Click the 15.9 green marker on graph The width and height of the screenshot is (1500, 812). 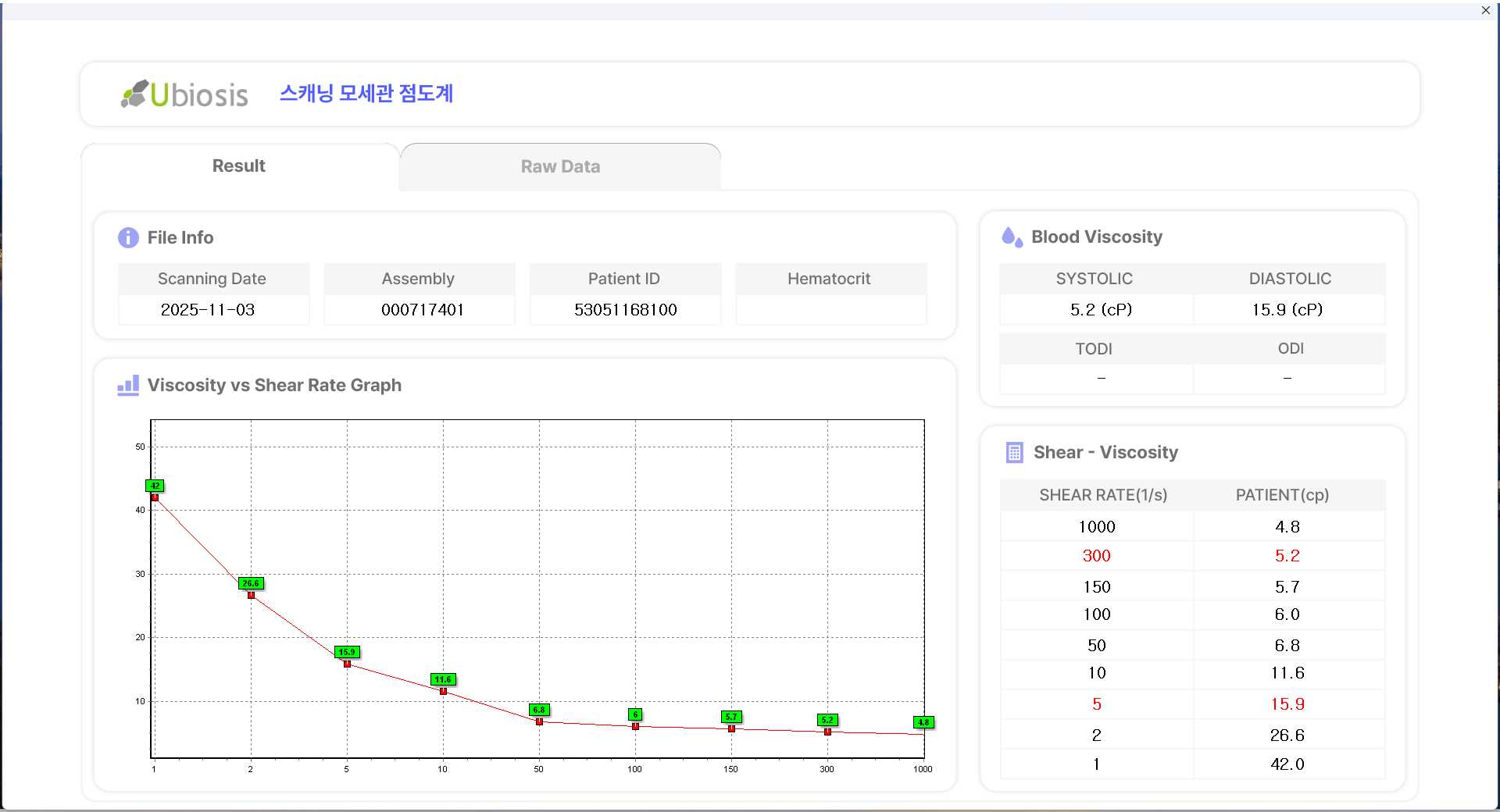tap(347, 652)
